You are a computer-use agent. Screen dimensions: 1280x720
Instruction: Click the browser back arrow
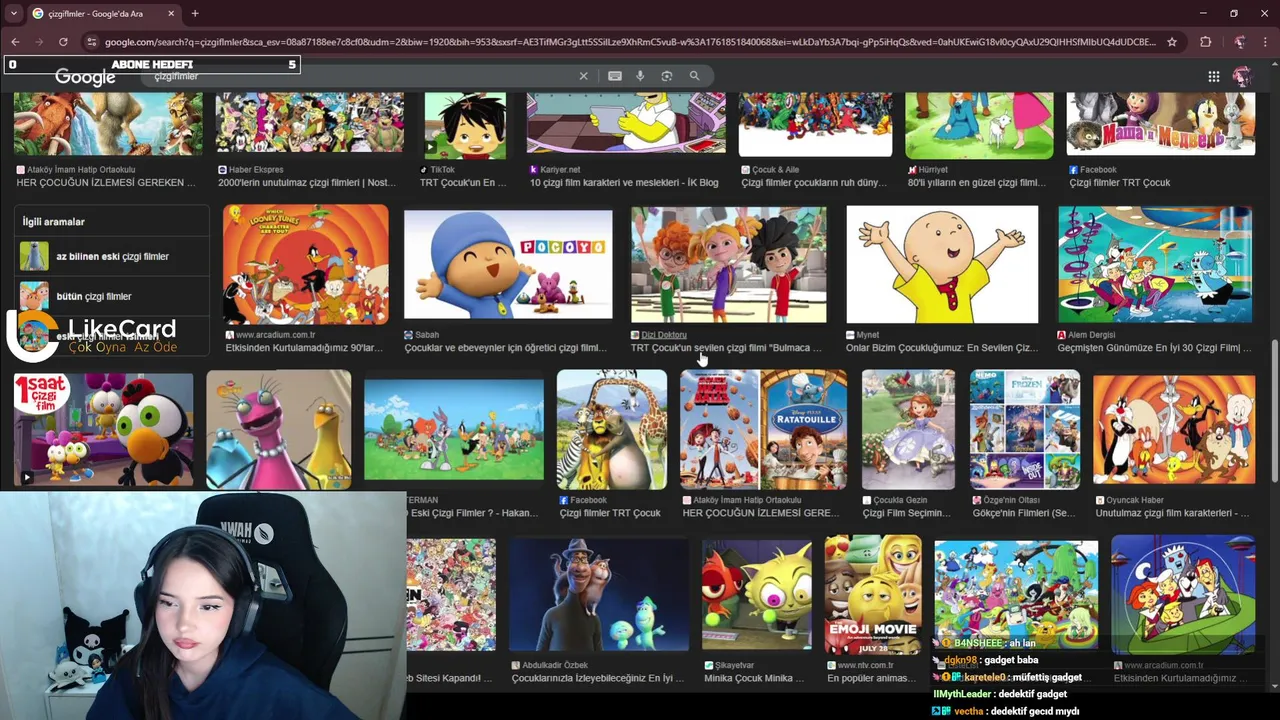(x=15, y=42)
